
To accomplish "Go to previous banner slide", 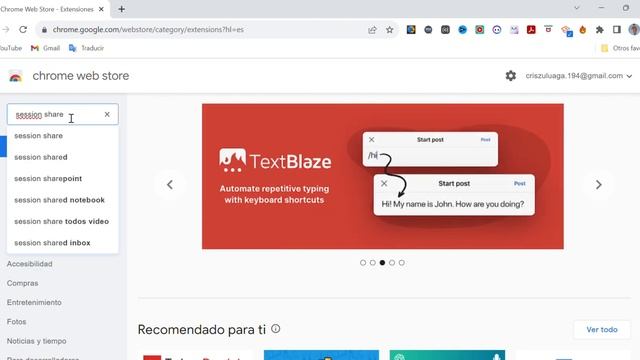I will click(170, 184).
